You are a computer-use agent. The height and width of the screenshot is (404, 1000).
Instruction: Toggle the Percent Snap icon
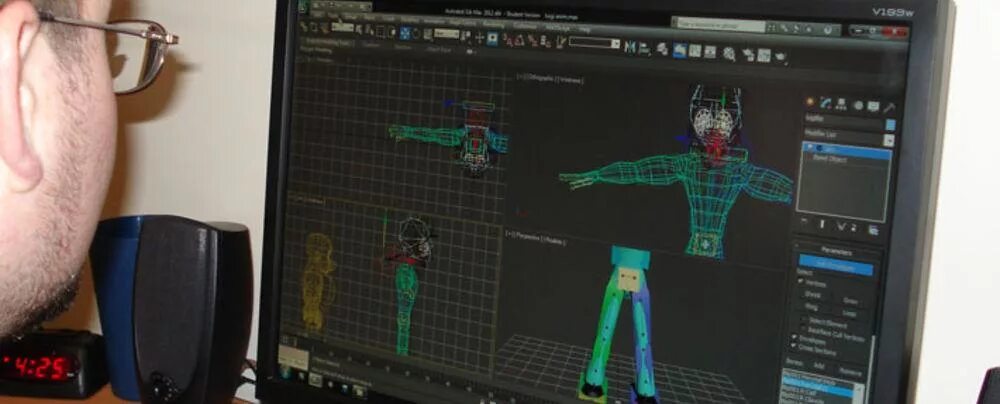click(x=533, y=41)
